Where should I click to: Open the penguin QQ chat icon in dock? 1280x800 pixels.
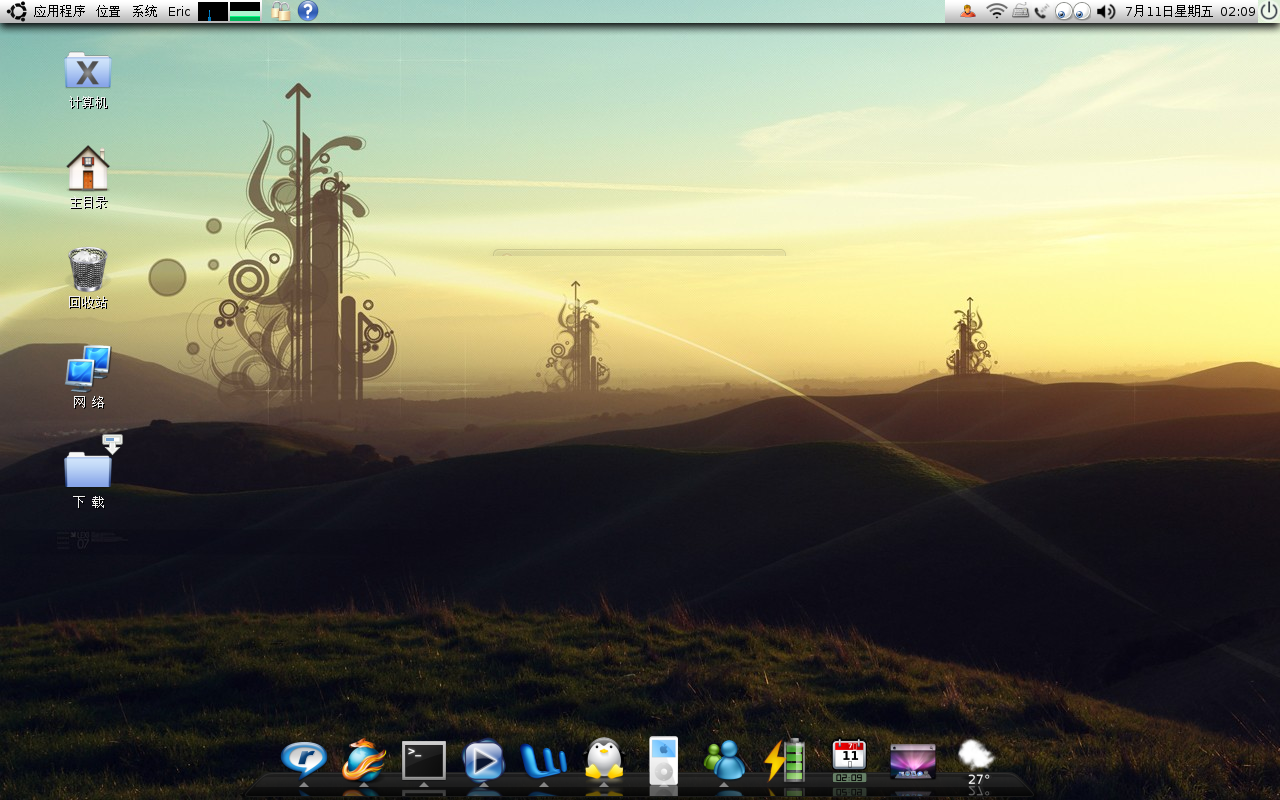coord(604,760)
